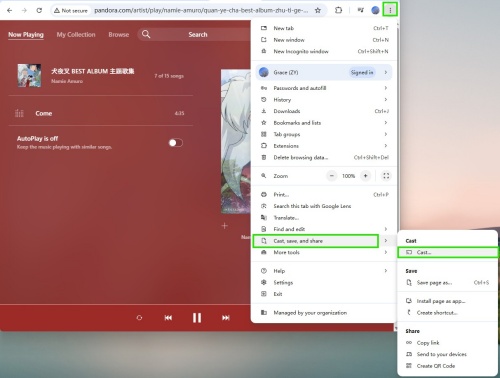Click the Pandora search field
The height and width of the screenshot is (378, 500).
click(x=198, y=34)
